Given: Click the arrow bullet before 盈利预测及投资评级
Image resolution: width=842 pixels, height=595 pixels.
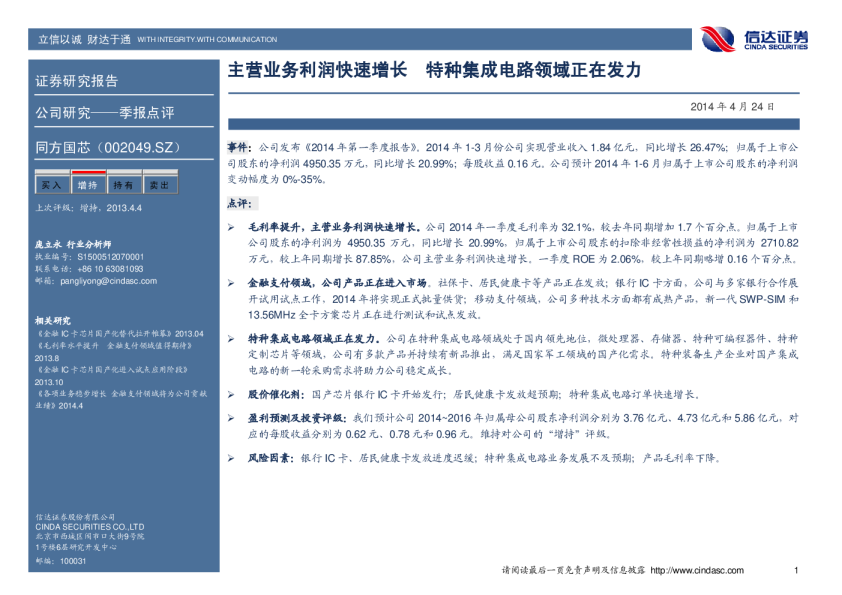Looking at the screenshot, I should [x=231, y=417].
